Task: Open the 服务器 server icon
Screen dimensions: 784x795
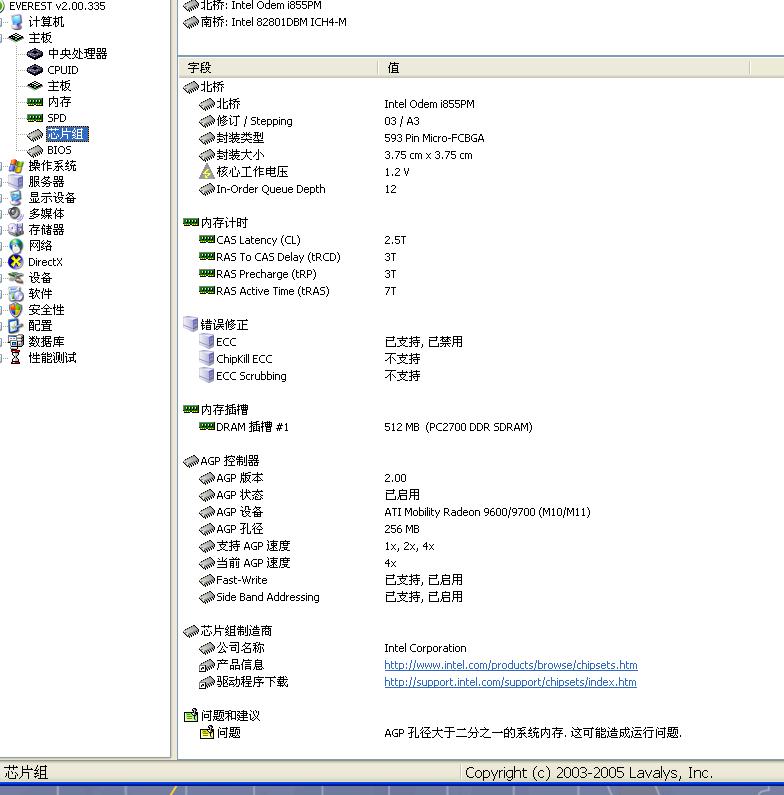Action: click(x=16, y=182)
